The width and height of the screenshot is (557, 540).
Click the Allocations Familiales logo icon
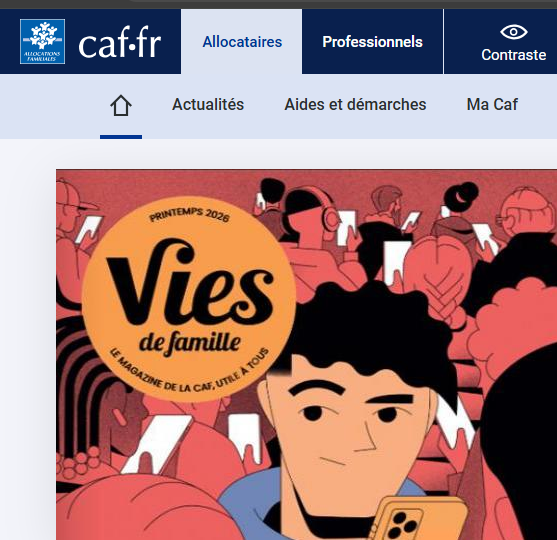tap(42, 42)
